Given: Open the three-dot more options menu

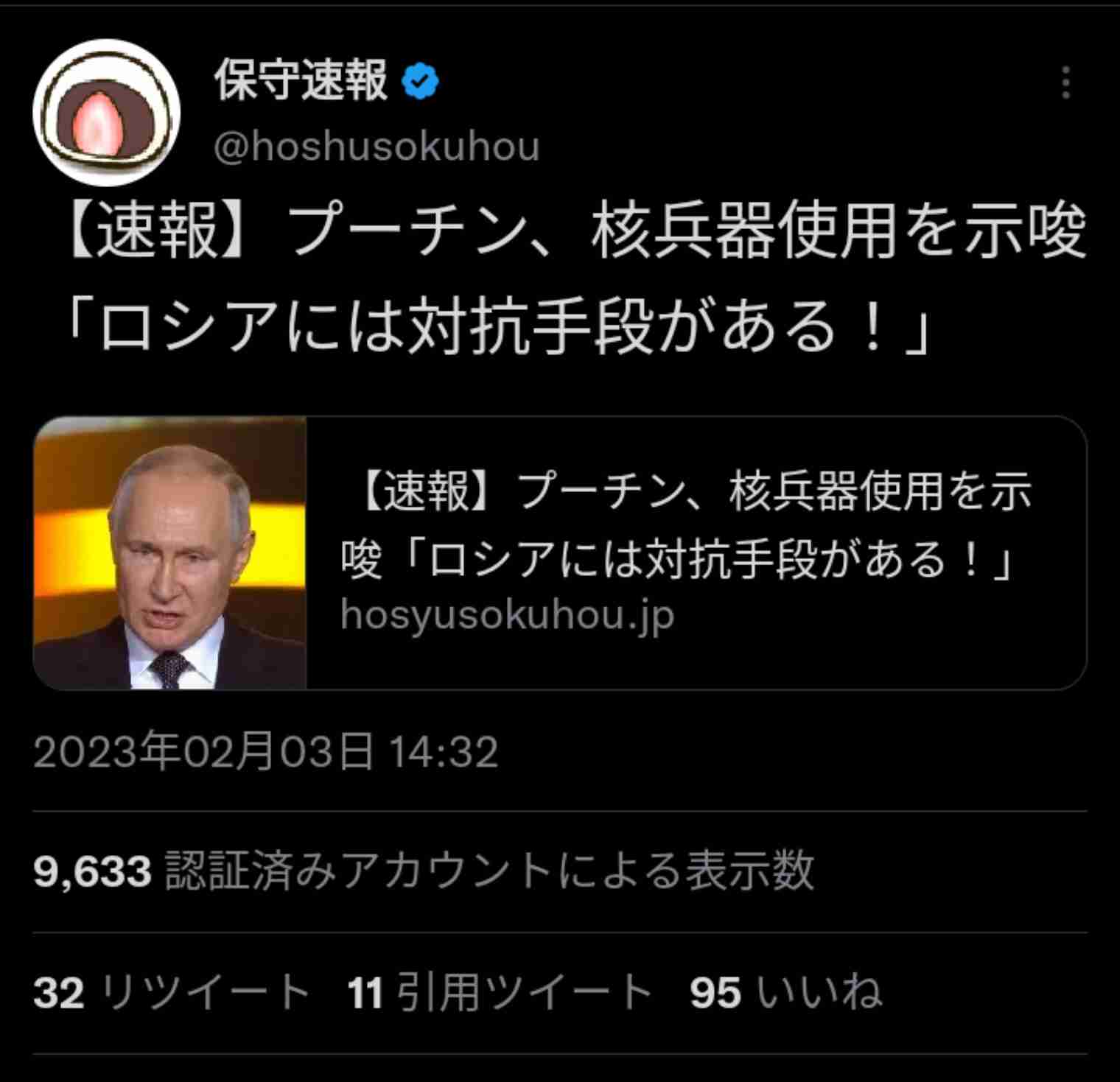Looking at the screenshot, I should tap(1065, 82).
